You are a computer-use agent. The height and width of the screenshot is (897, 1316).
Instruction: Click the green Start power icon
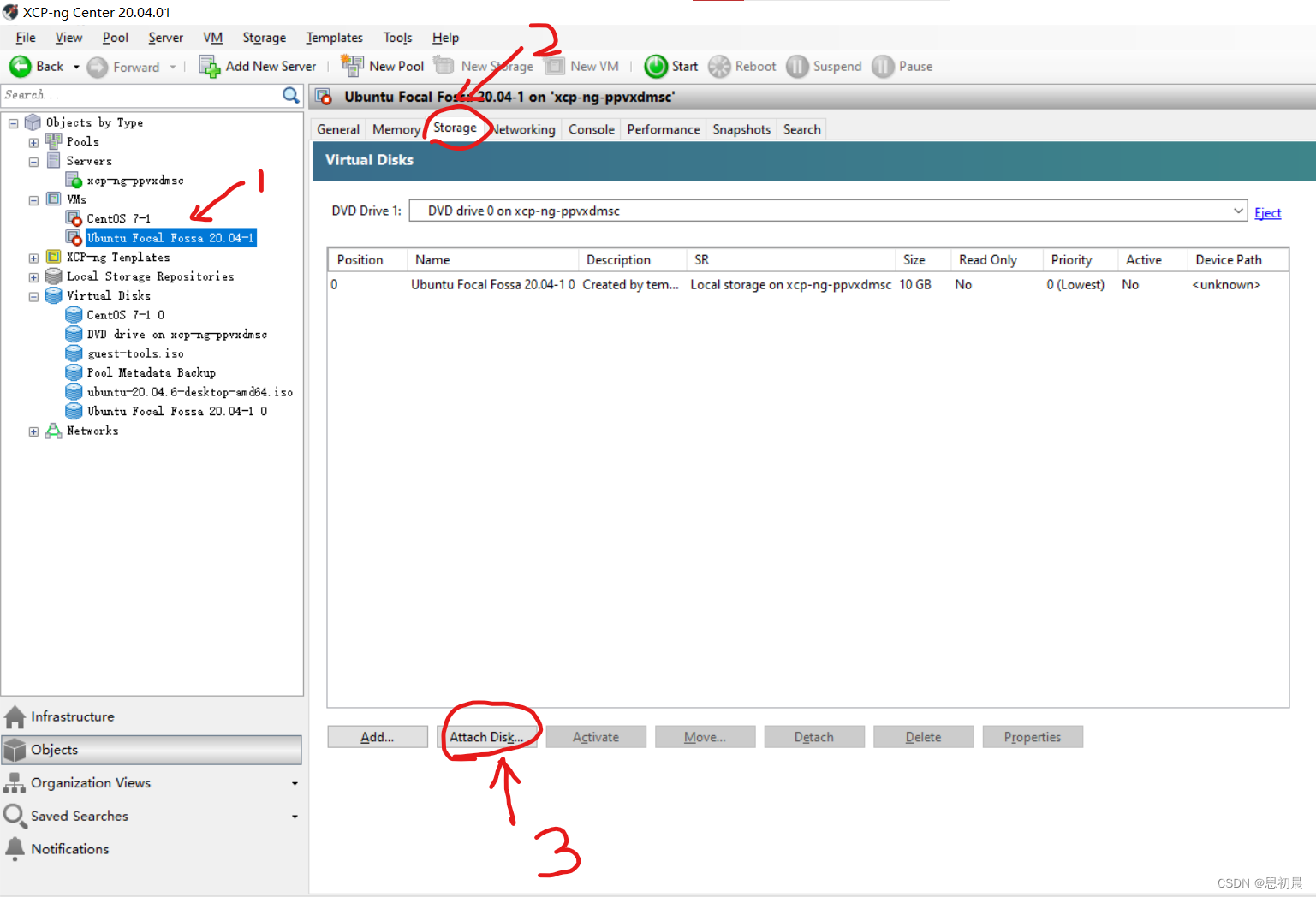click(656, 67)
